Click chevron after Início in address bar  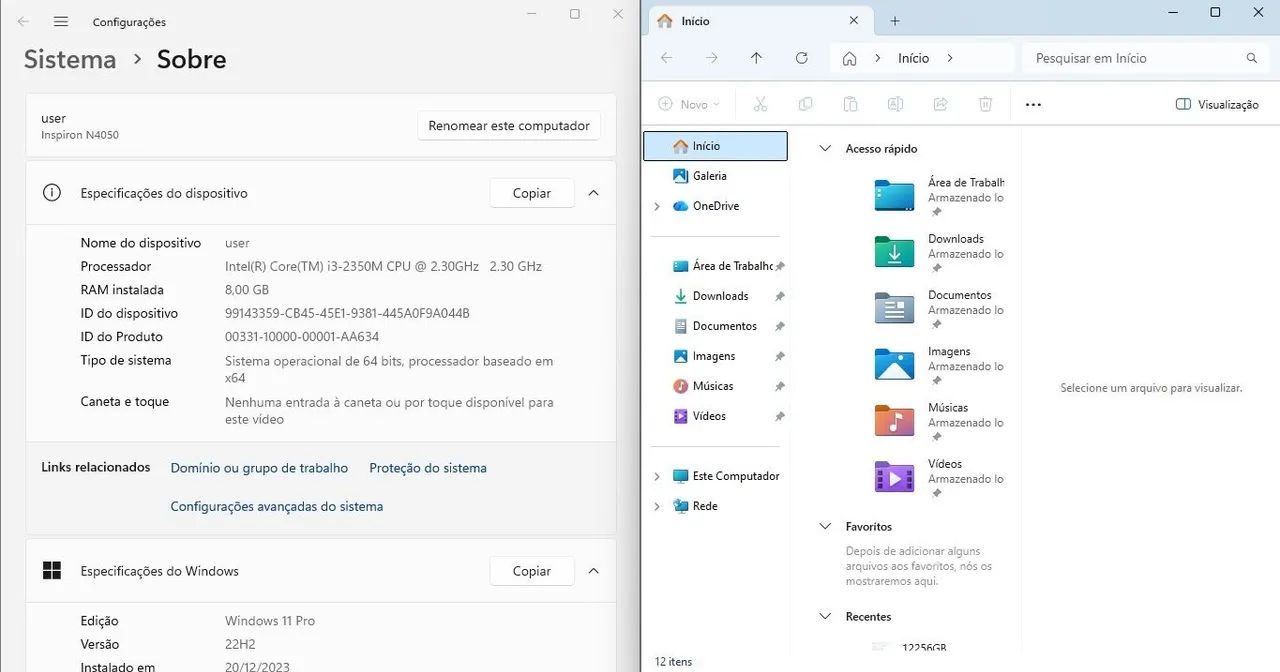[950, 58]
